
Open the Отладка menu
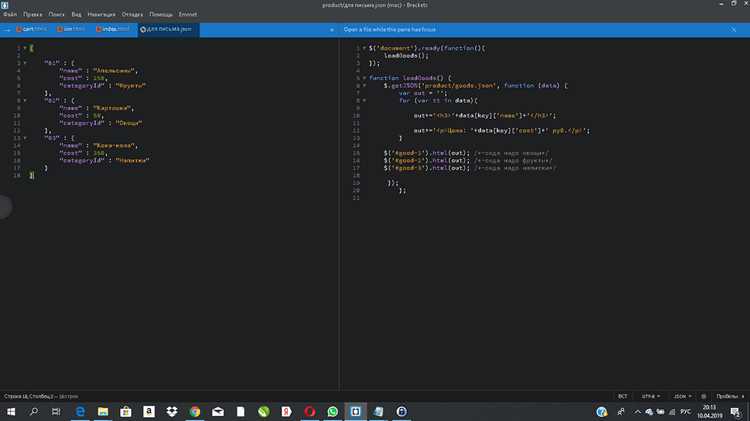point(132,14)
